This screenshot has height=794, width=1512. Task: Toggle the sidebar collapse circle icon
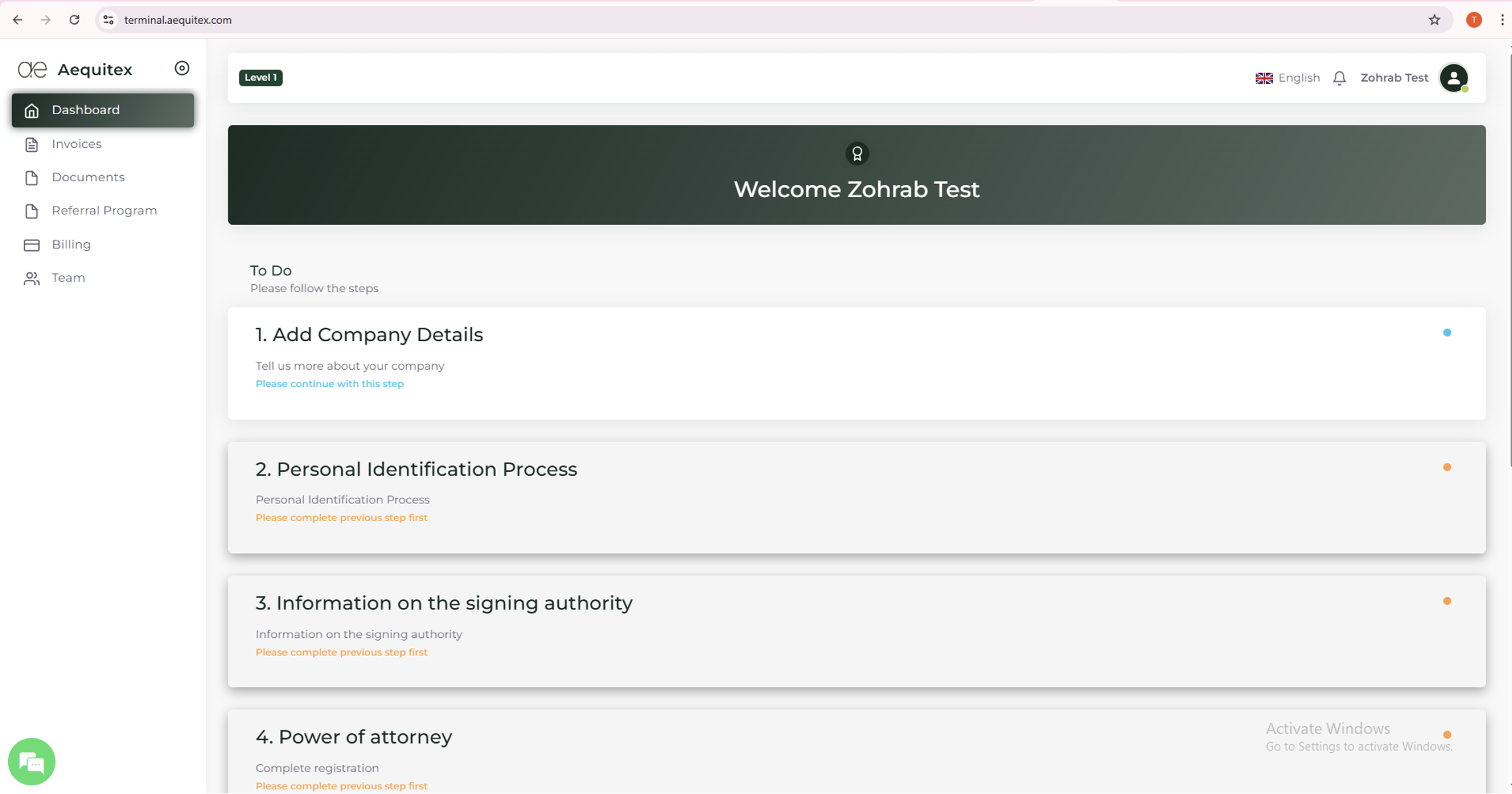click(x=182, y=68)
